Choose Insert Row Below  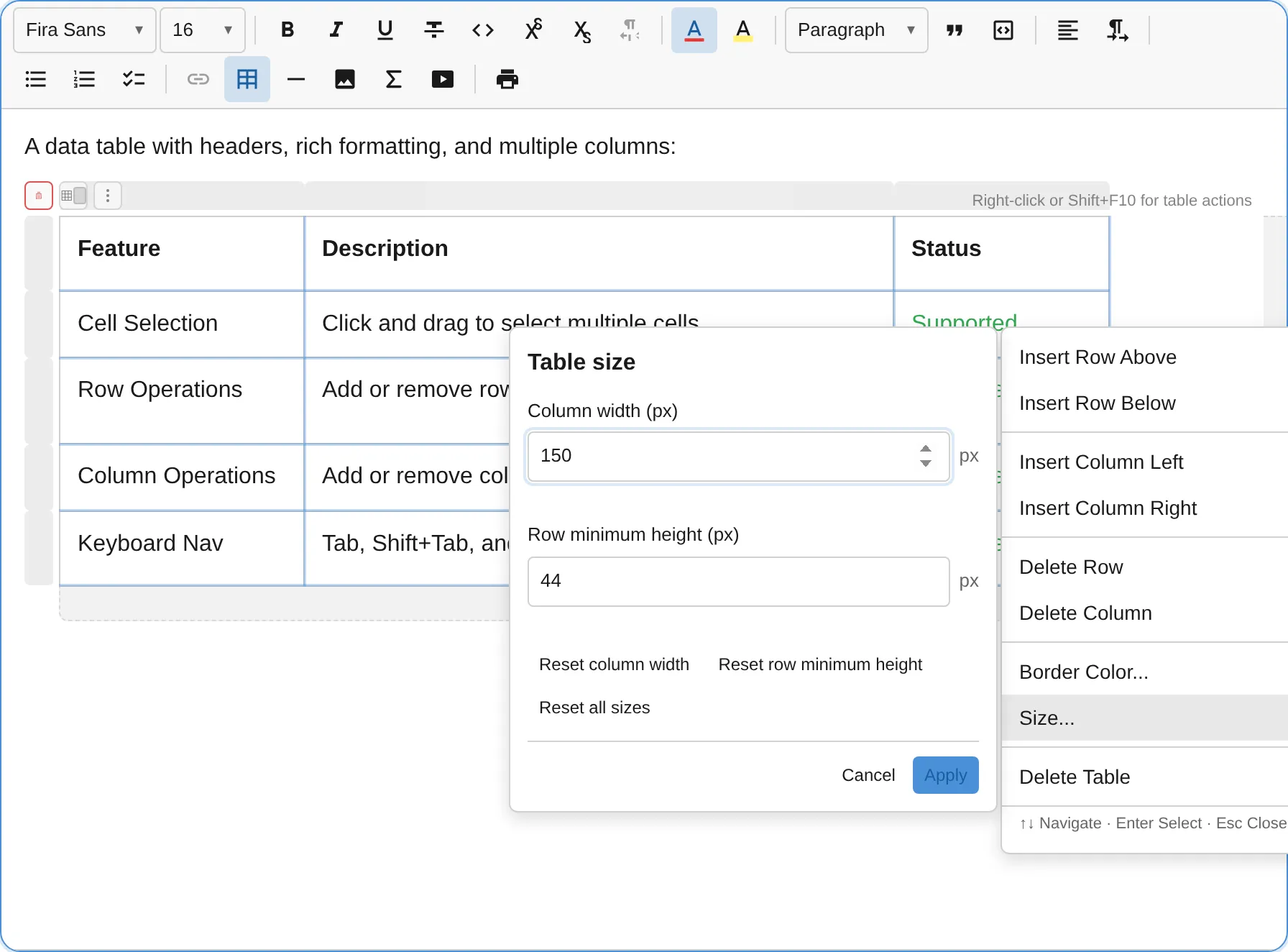[x=1144, y=403]
